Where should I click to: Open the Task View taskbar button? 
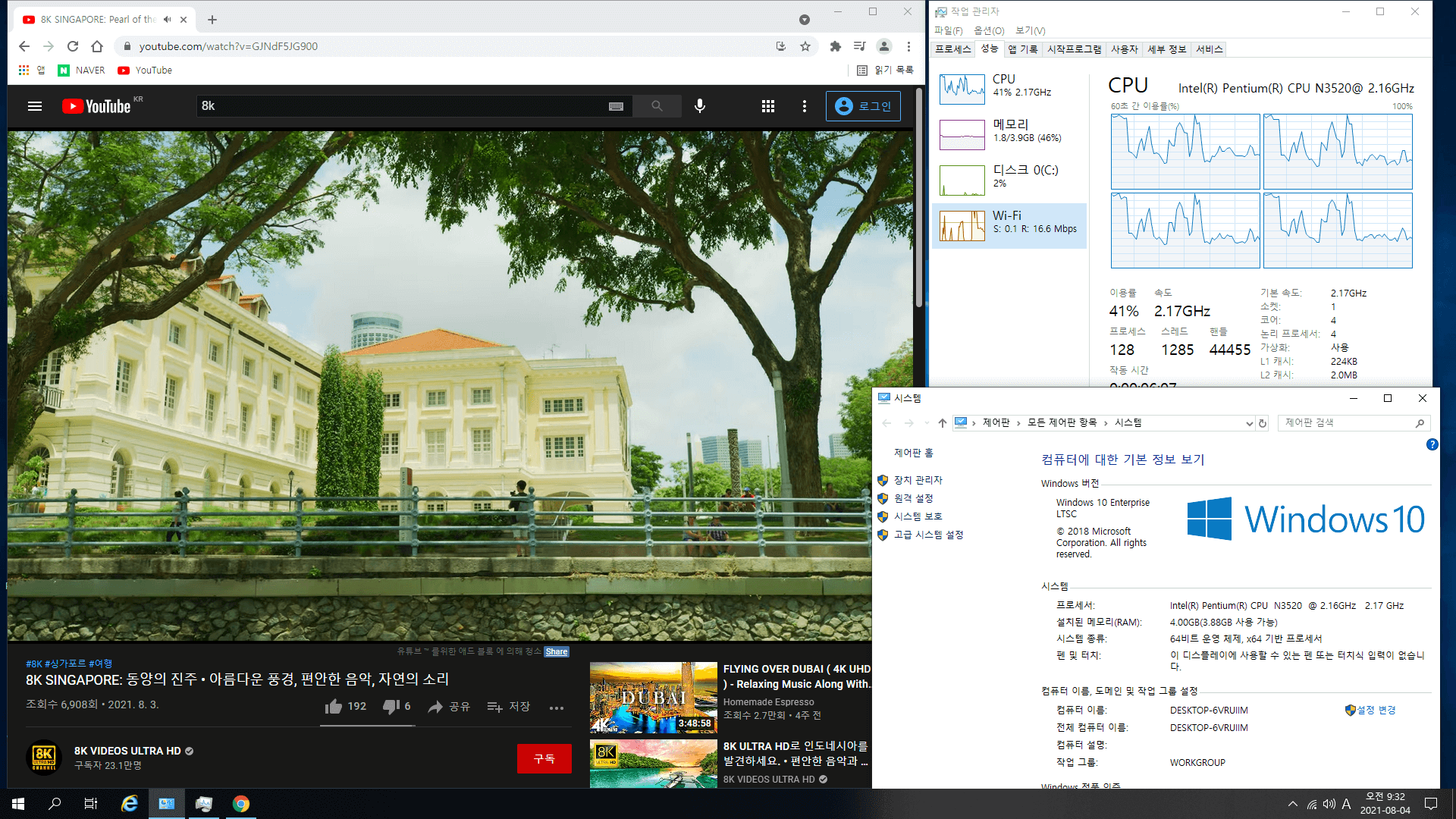pyautogui.click(x=91, y=804)
